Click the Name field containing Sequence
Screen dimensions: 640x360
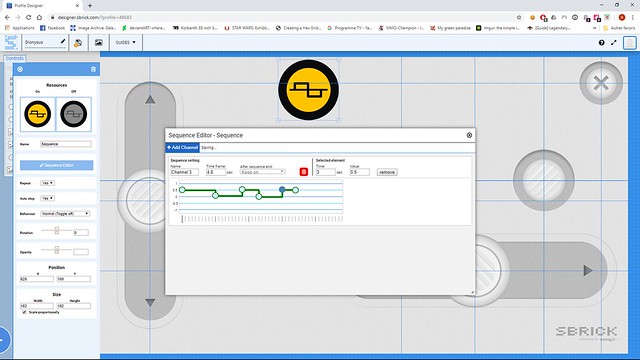[x=66, y=144]
